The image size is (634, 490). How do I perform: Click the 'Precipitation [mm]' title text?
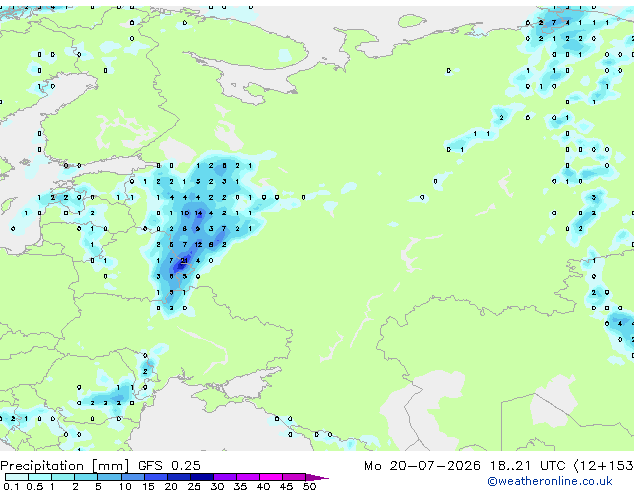point(65,466)
